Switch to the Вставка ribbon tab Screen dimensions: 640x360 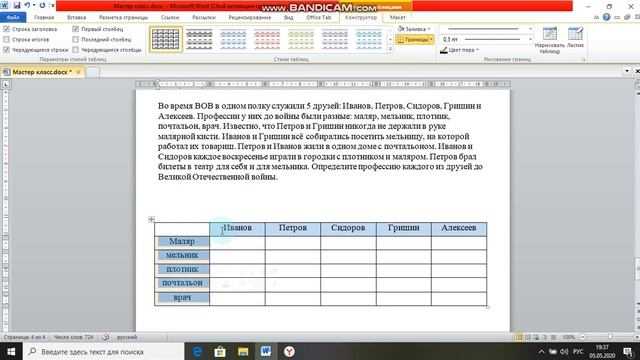point(76,18)
